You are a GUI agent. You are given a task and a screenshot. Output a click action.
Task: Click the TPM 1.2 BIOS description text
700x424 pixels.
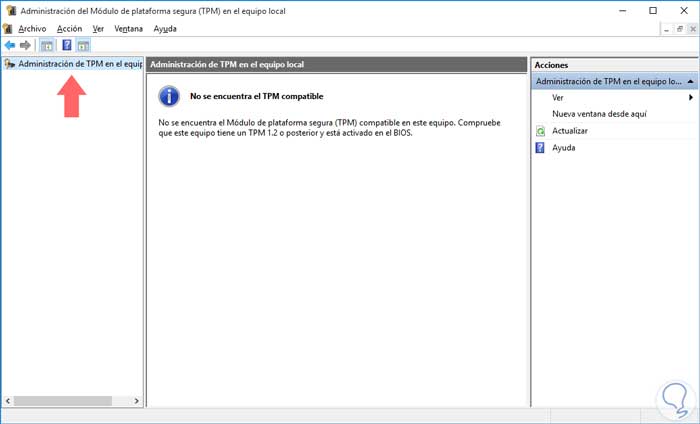329,128
